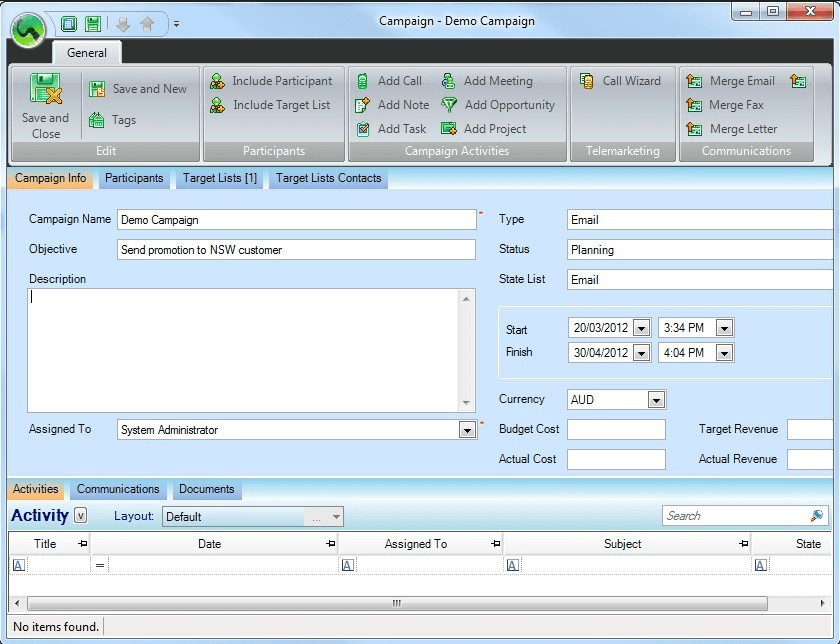
Task: Toggle the pin on Assigned To column
Action: pos(496,544)
